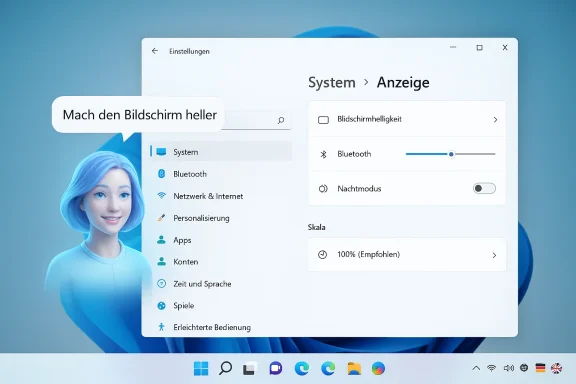Click the Skala section heading
The height and width of the screenshot is (384, 576).
(317, 227)
